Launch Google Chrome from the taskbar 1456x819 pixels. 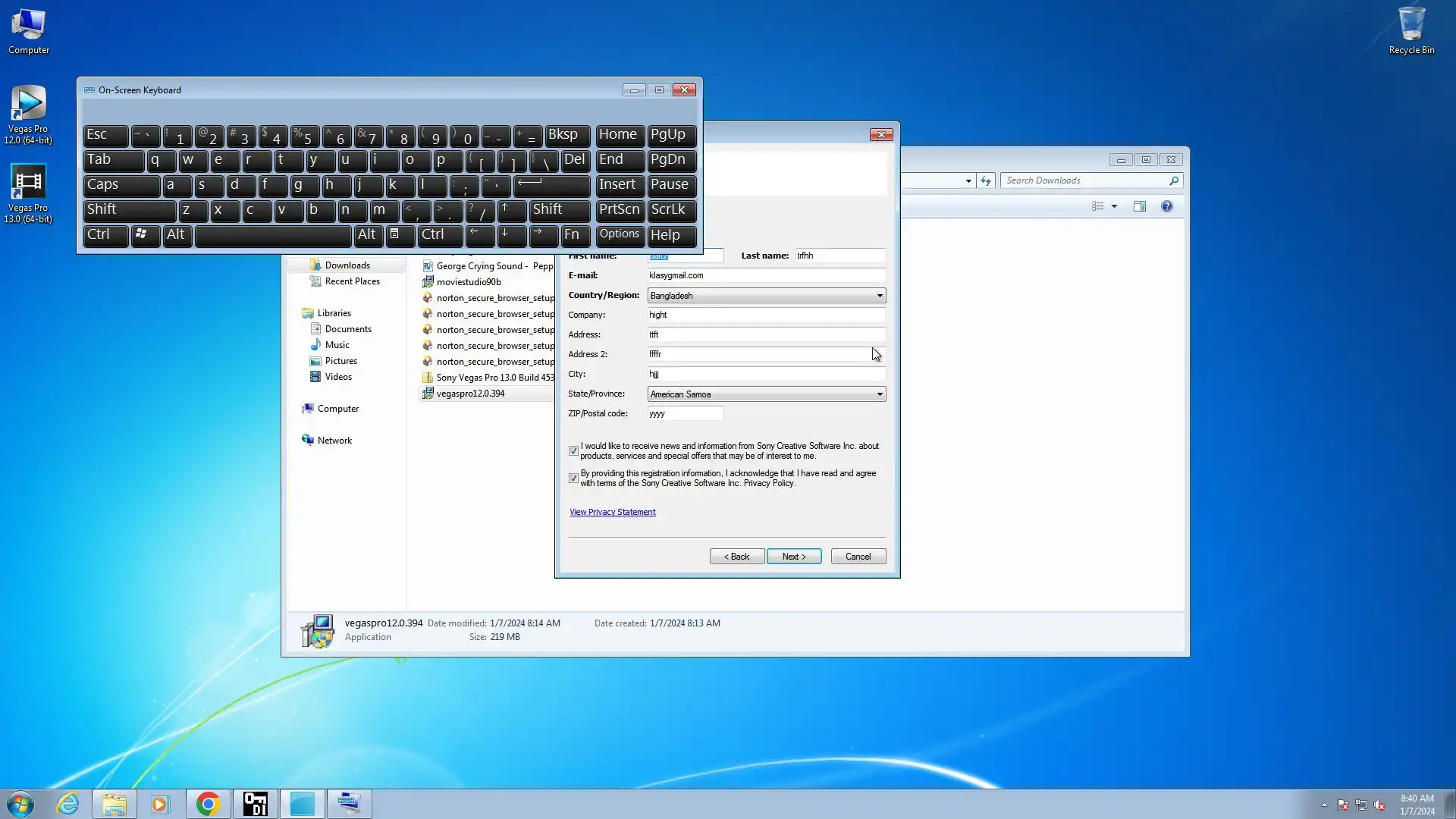pos(208,804)
